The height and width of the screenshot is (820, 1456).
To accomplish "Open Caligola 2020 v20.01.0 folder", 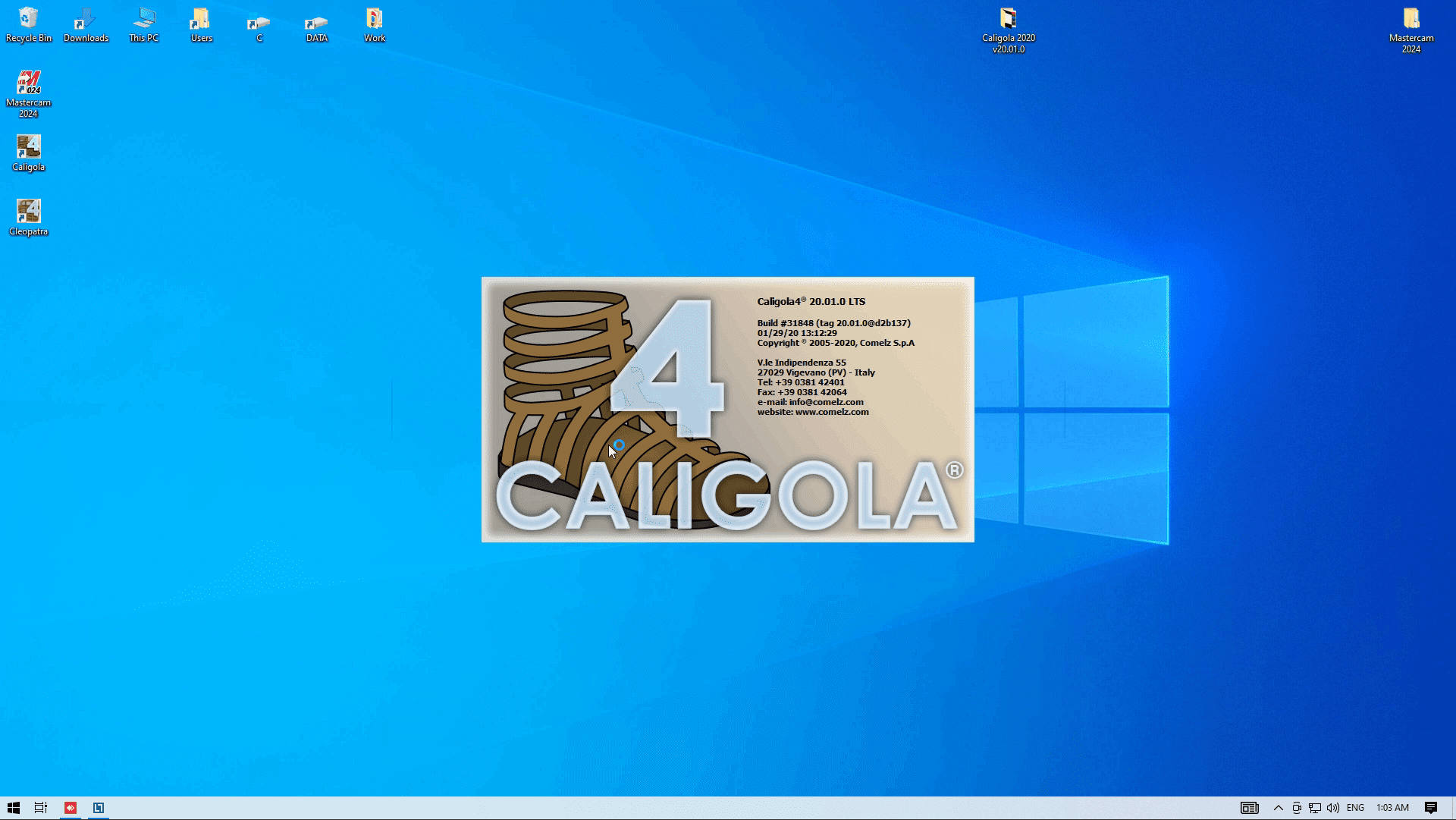I will [1008, 19].
